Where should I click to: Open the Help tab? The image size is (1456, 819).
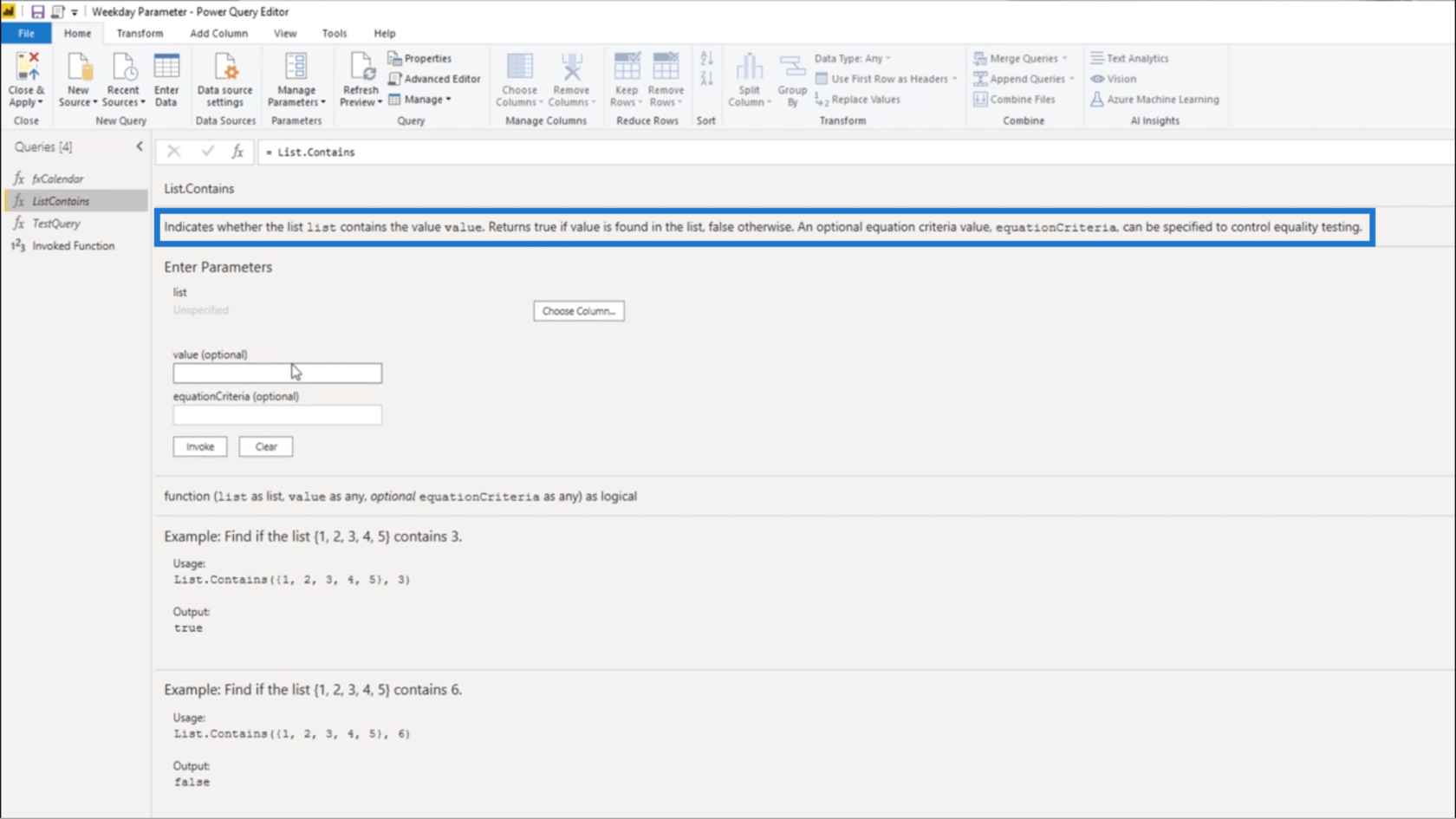coord(385,33)
